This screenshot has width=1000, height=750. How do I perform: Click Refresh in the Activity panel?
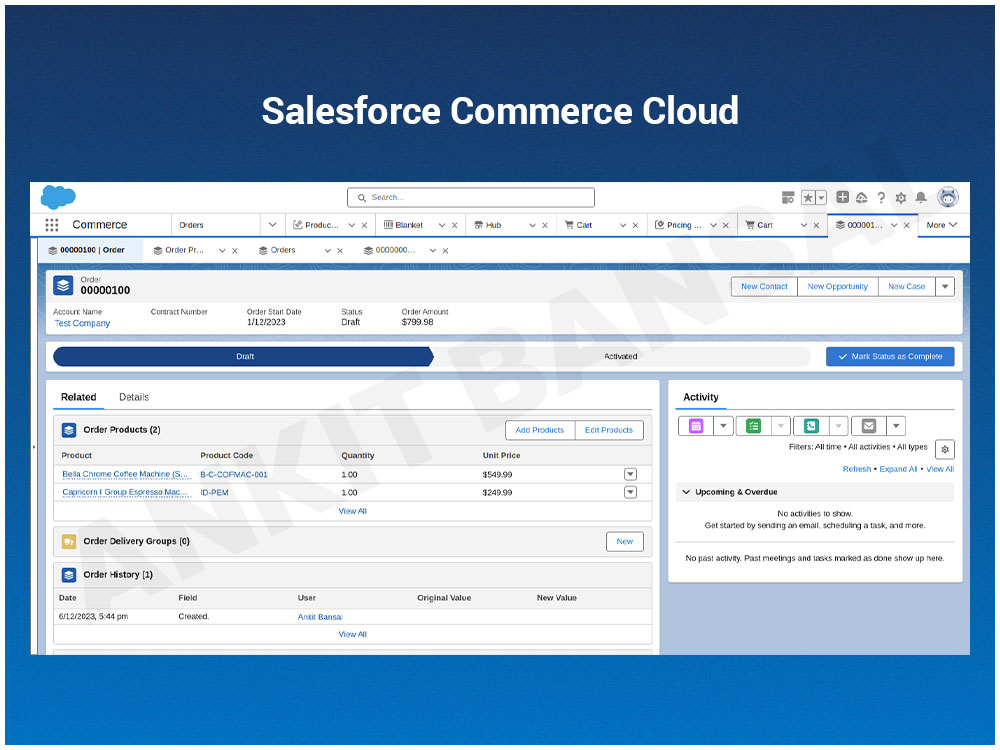[x=857, y=469]
